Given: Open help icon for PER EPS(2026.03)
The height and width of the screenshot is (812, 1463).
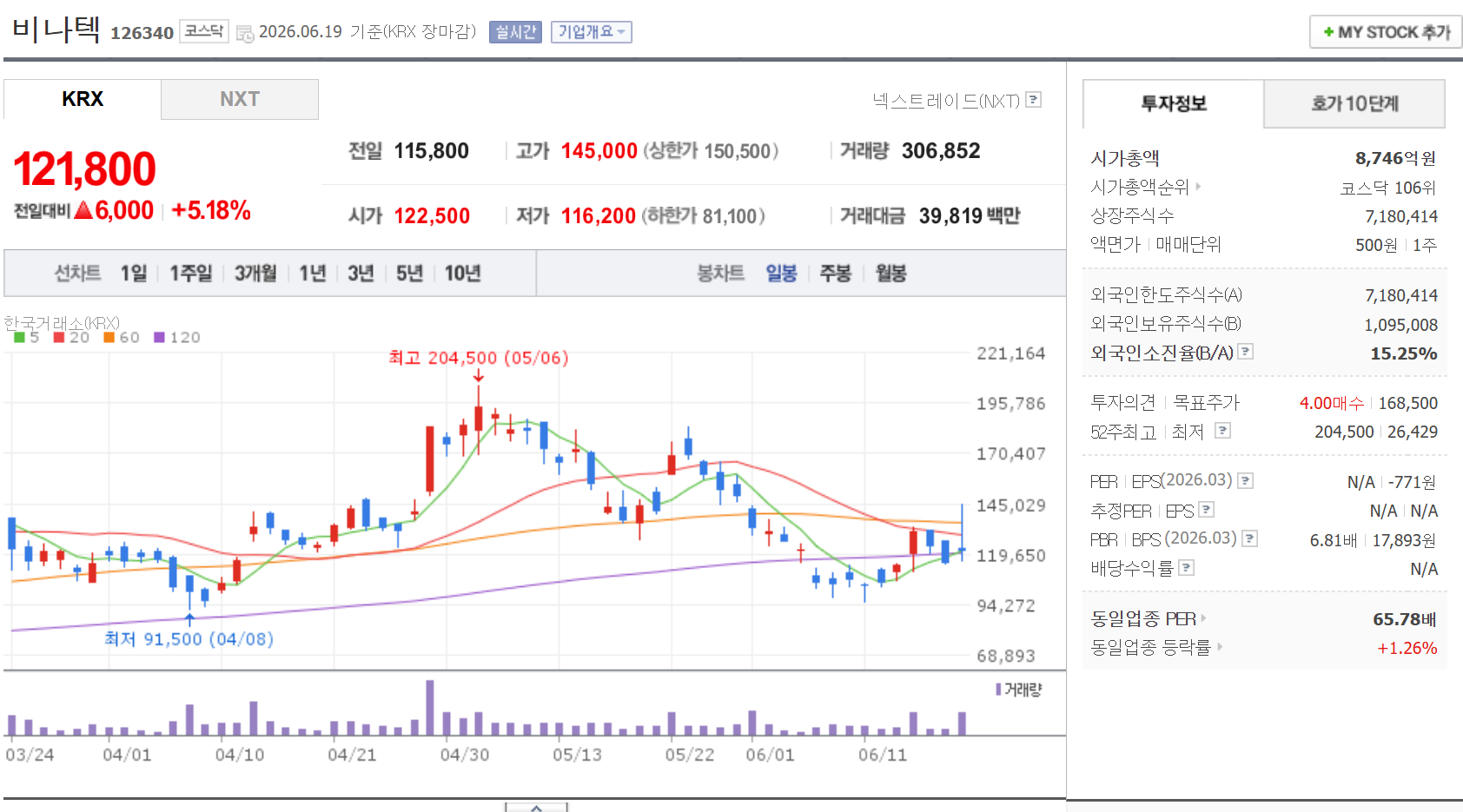Looking at the screenshot, I should [x=1245, y=480].
